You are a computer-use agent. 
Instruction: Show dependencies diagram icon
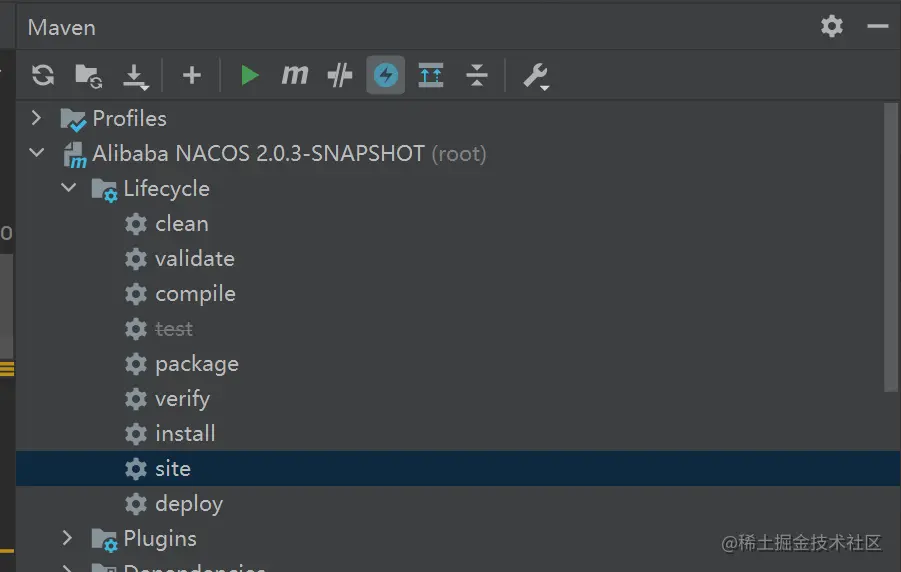pyautogui.click(x=431, y=75)
